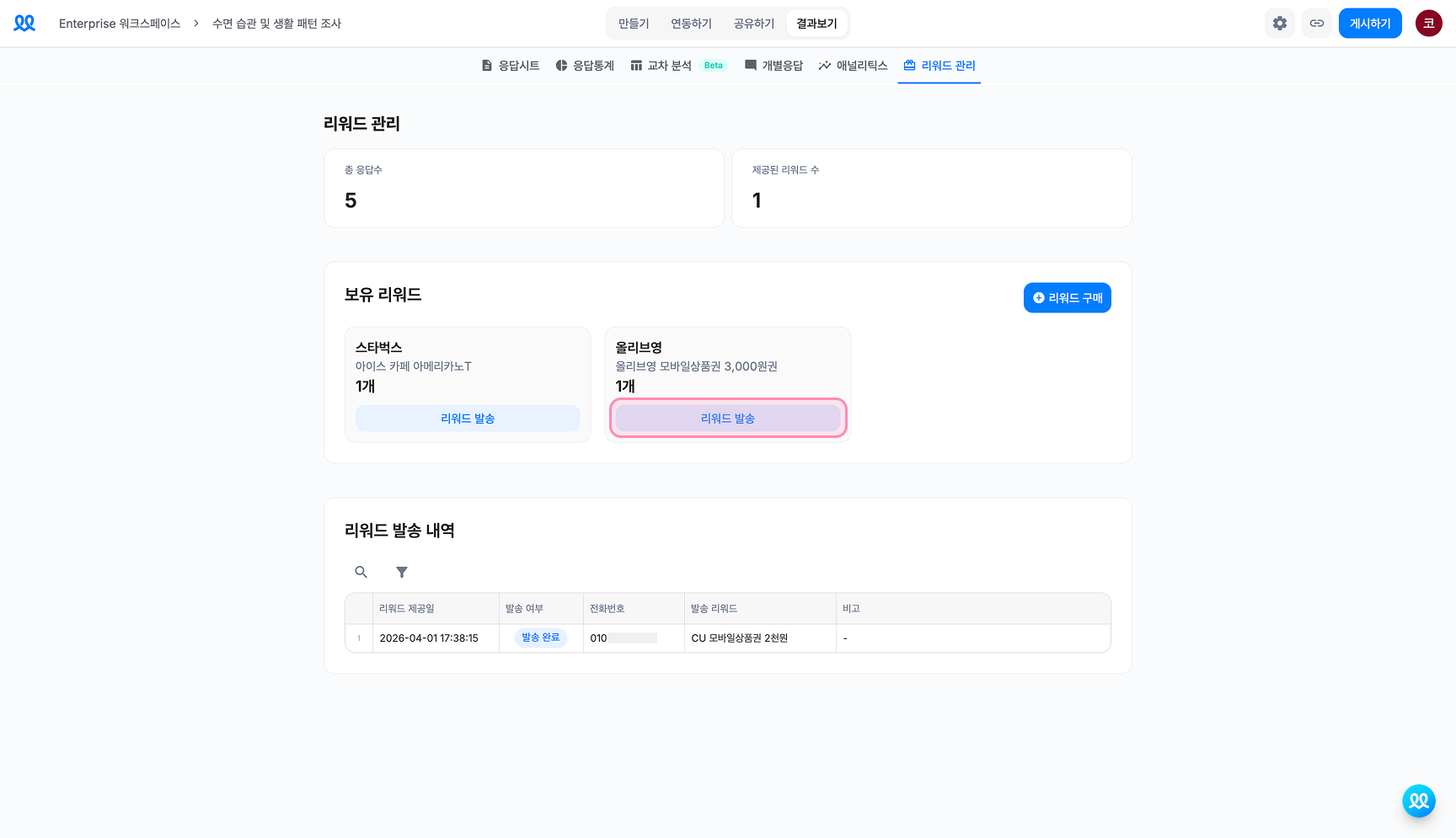Open 연동하기 in top navigation
1456x838 pixels.
[x=691, y=24]
